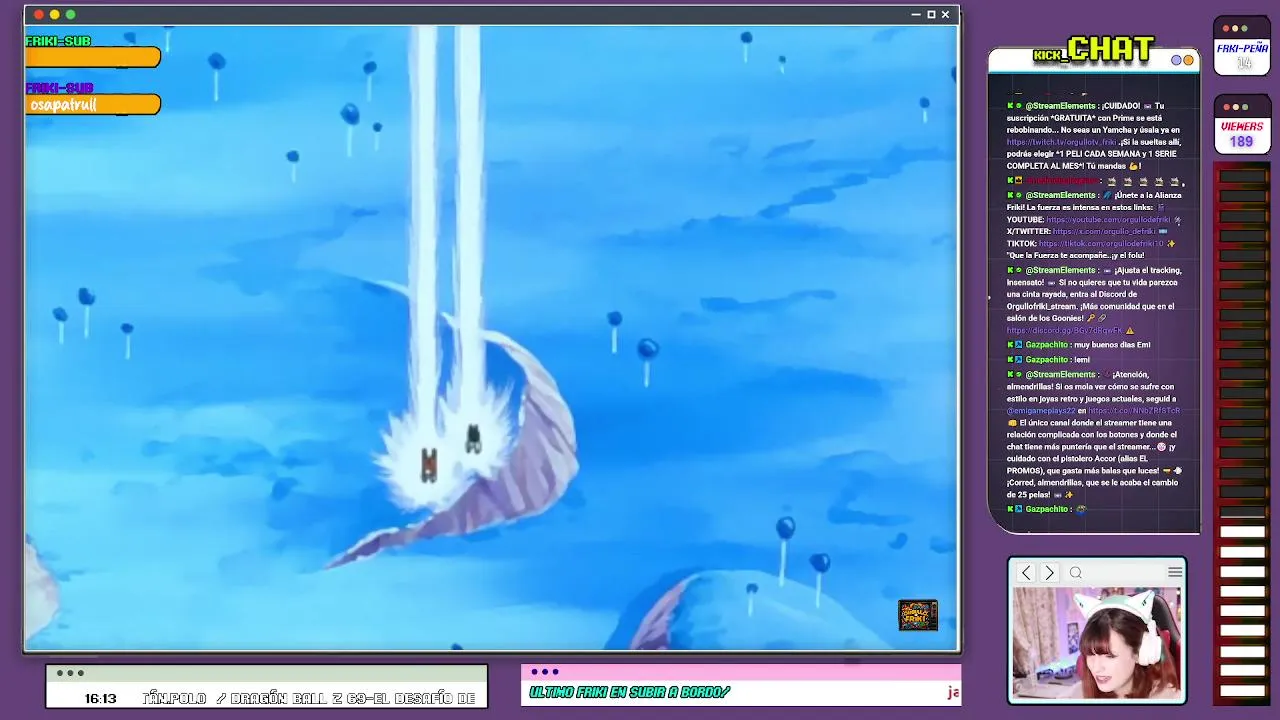Click the orange circle on chat header

1188,60
